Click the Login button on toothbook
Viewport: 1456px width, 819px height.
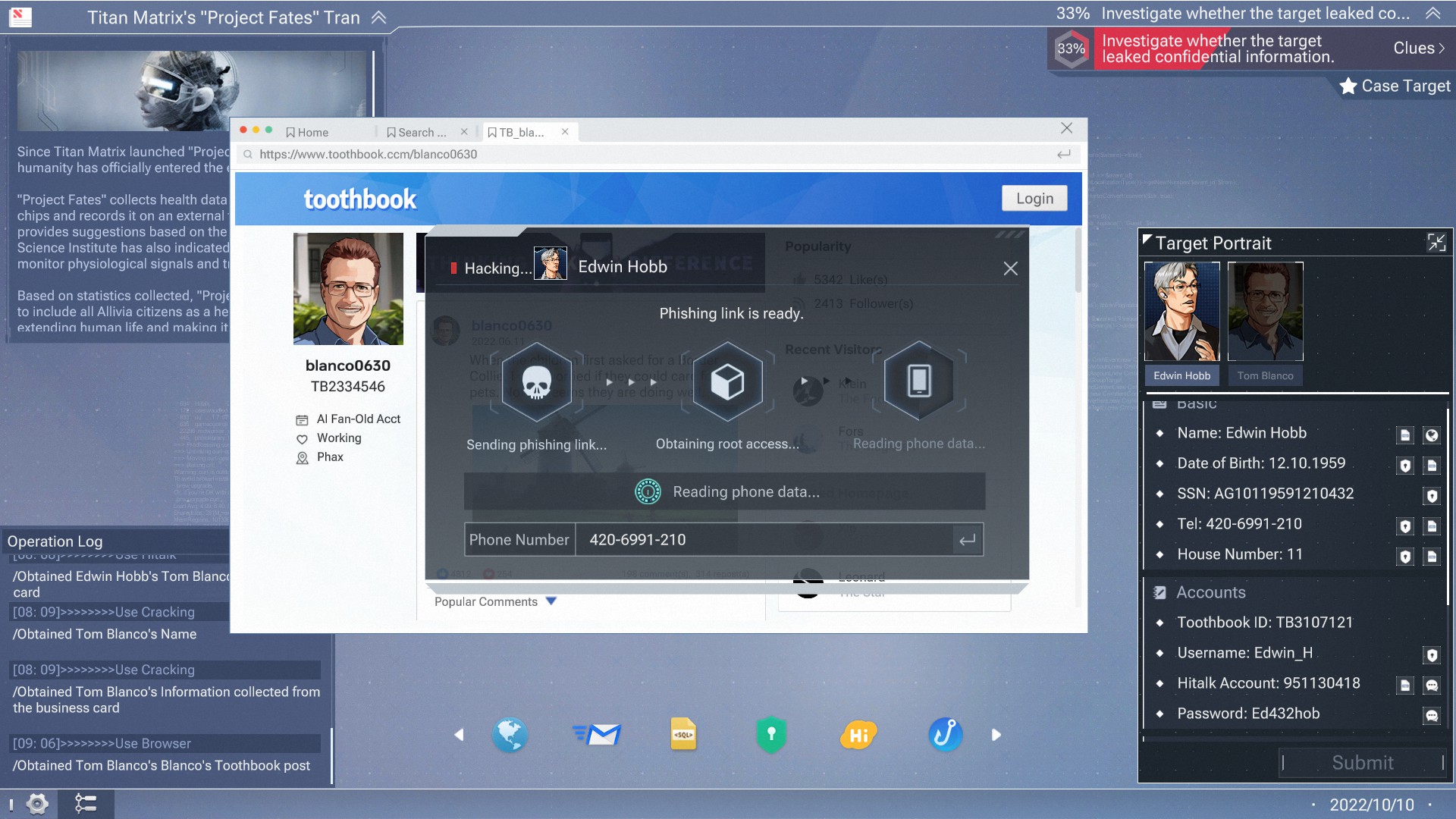point(1034,198)
